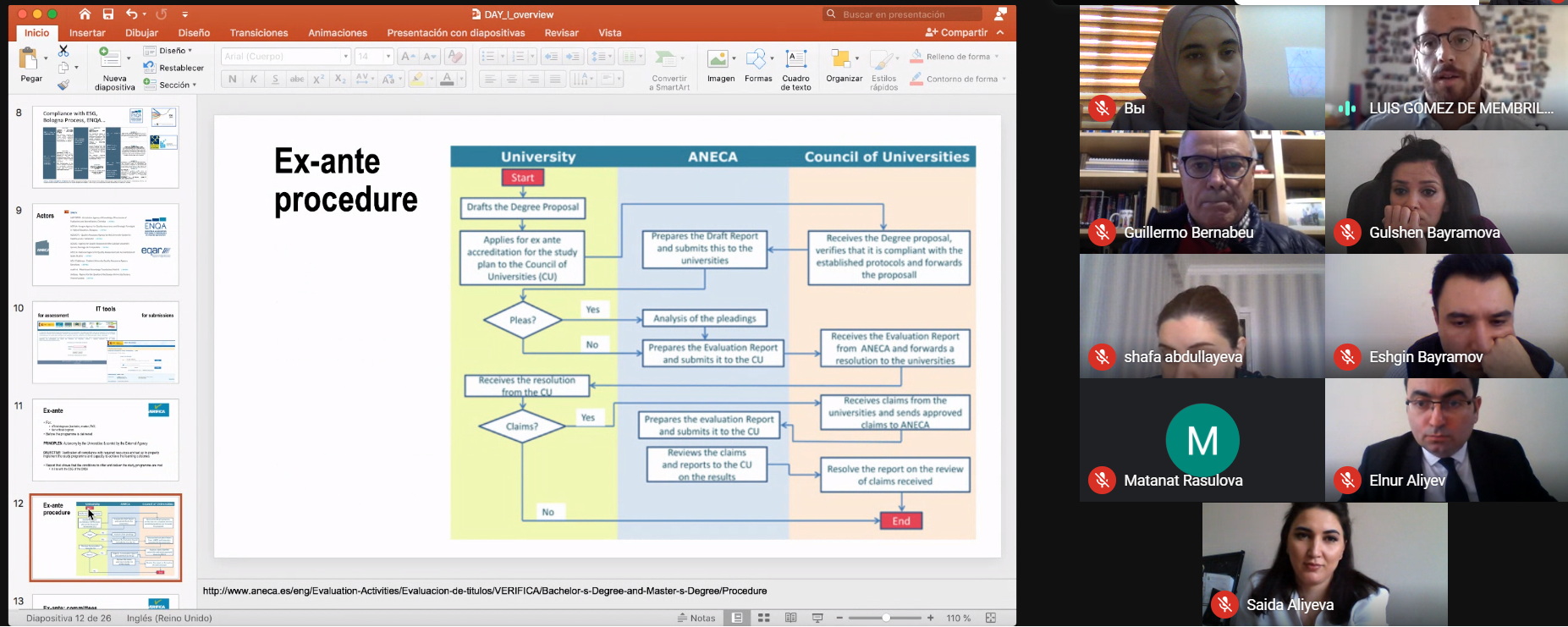Viewport: 1568px width, 627px height.
Task: Click Convertir a SmartArt
Action: 669,69
